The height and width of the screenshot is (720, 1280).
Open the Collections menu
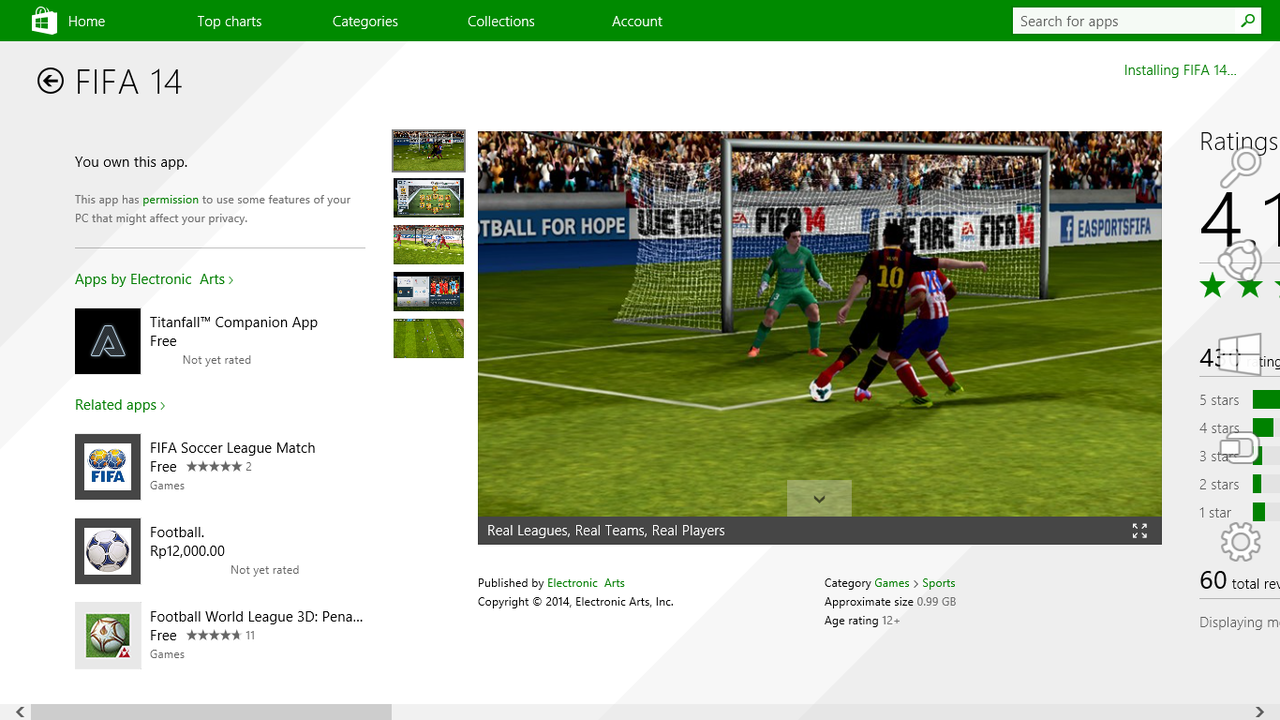(501, 21)
